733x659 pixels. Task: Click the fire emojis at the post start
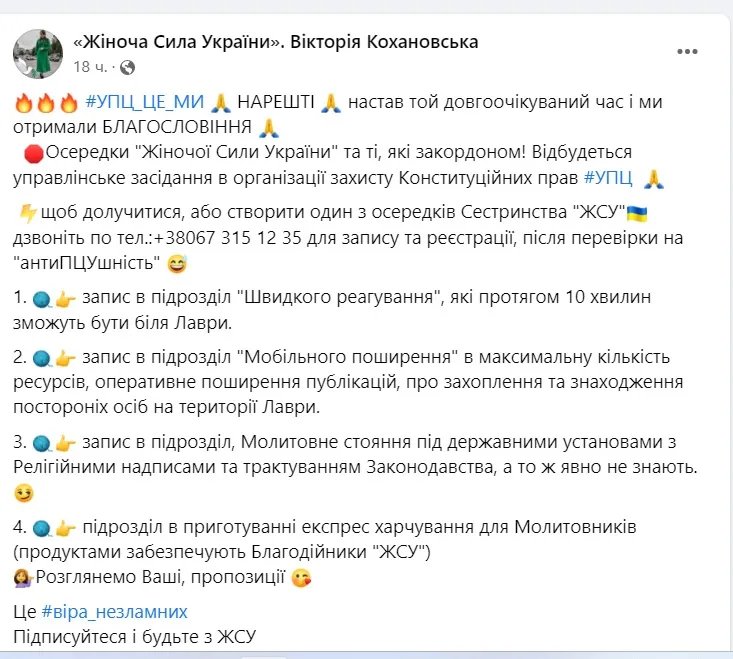tap(46, 101)
